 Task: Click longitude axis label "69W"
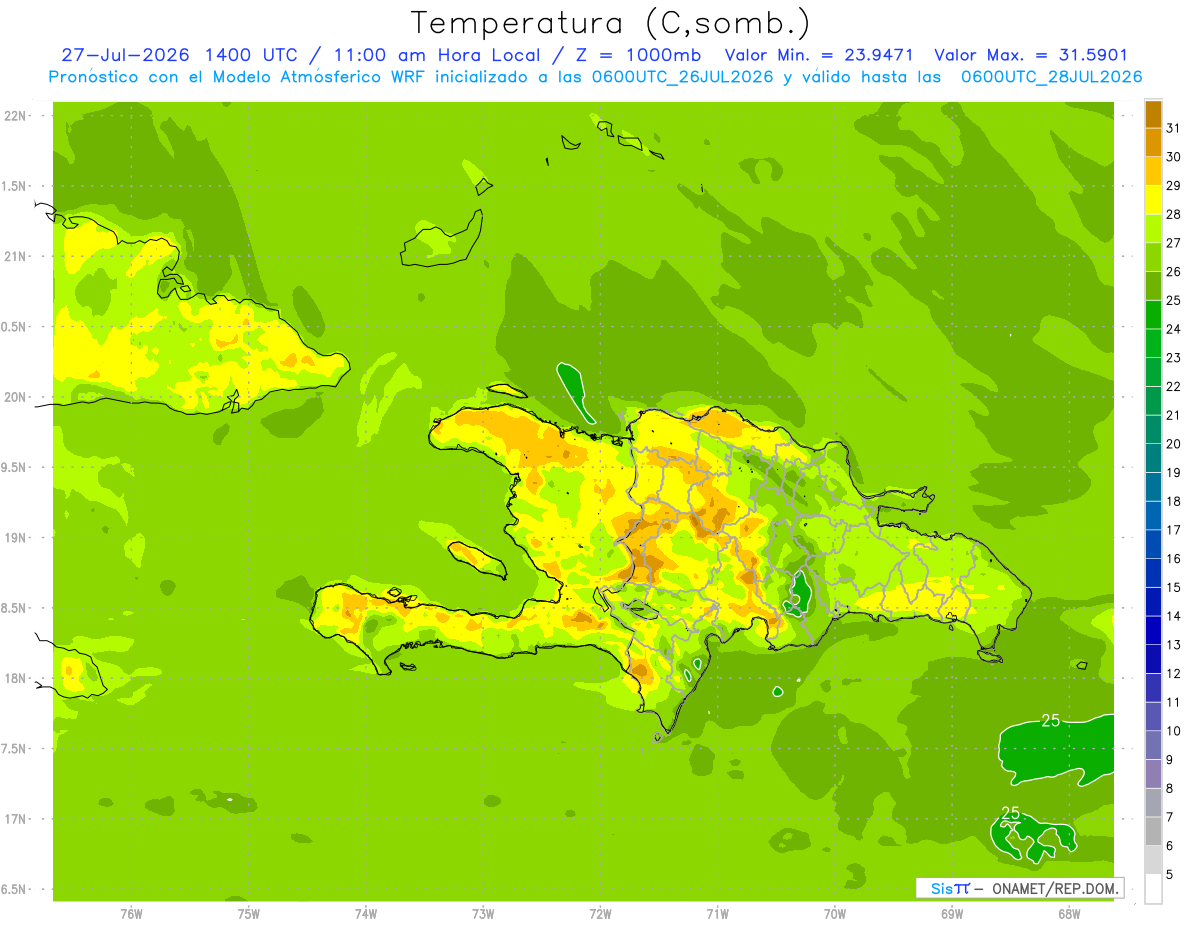951,913
